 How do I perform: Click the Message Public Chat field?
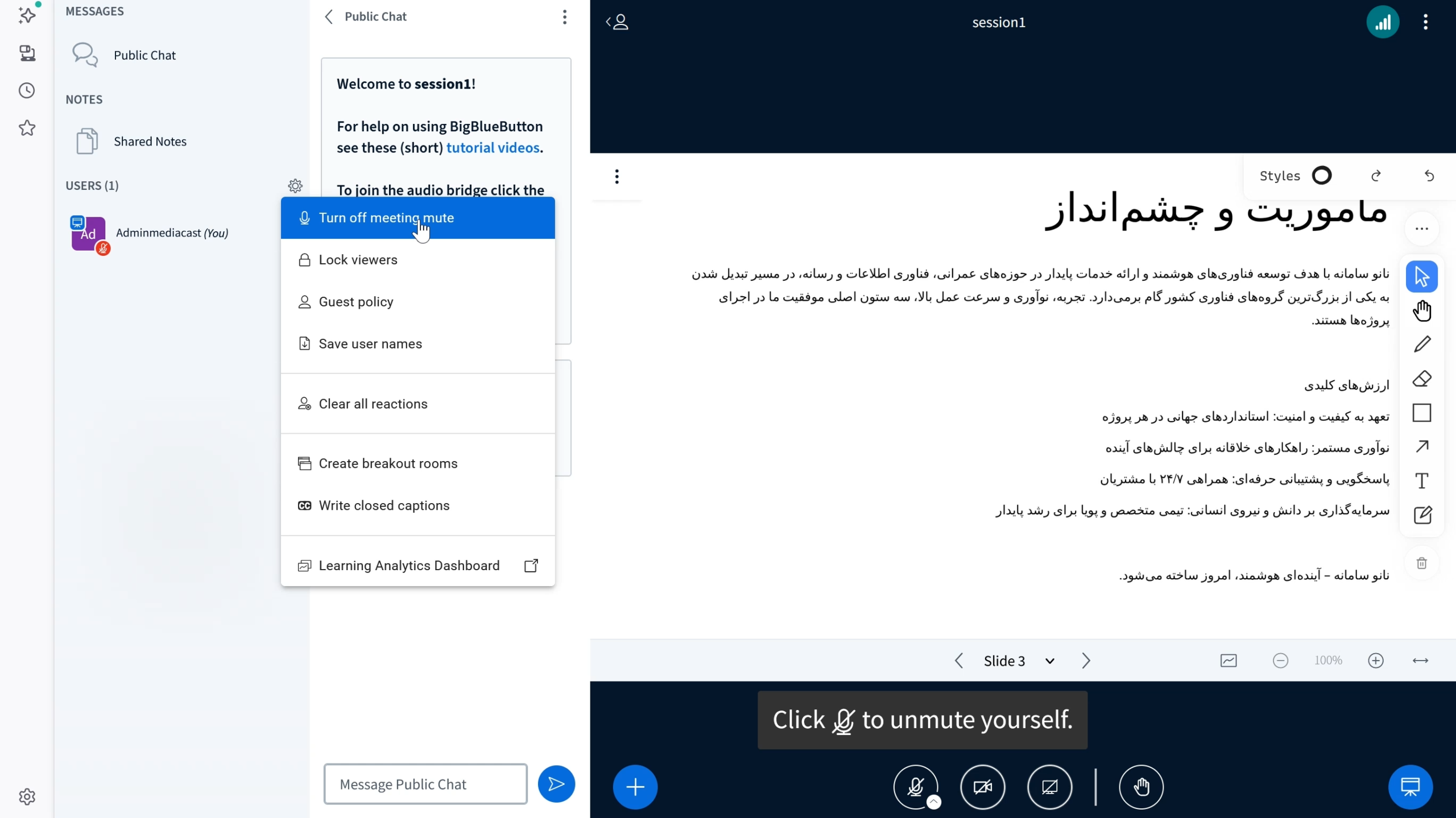tap(425, 784)
